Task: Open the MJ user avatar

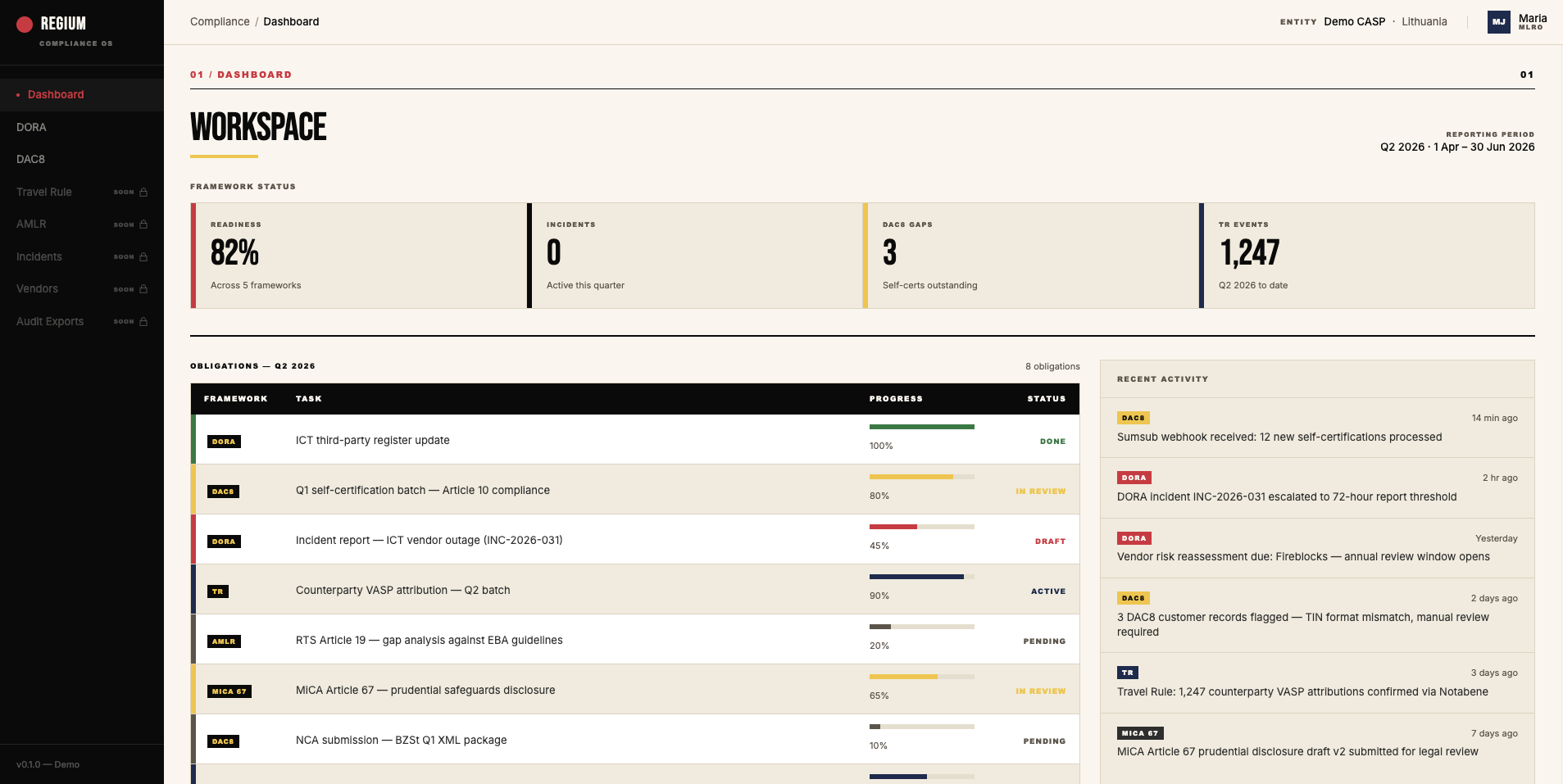Action: click(x=1499, y=22)
